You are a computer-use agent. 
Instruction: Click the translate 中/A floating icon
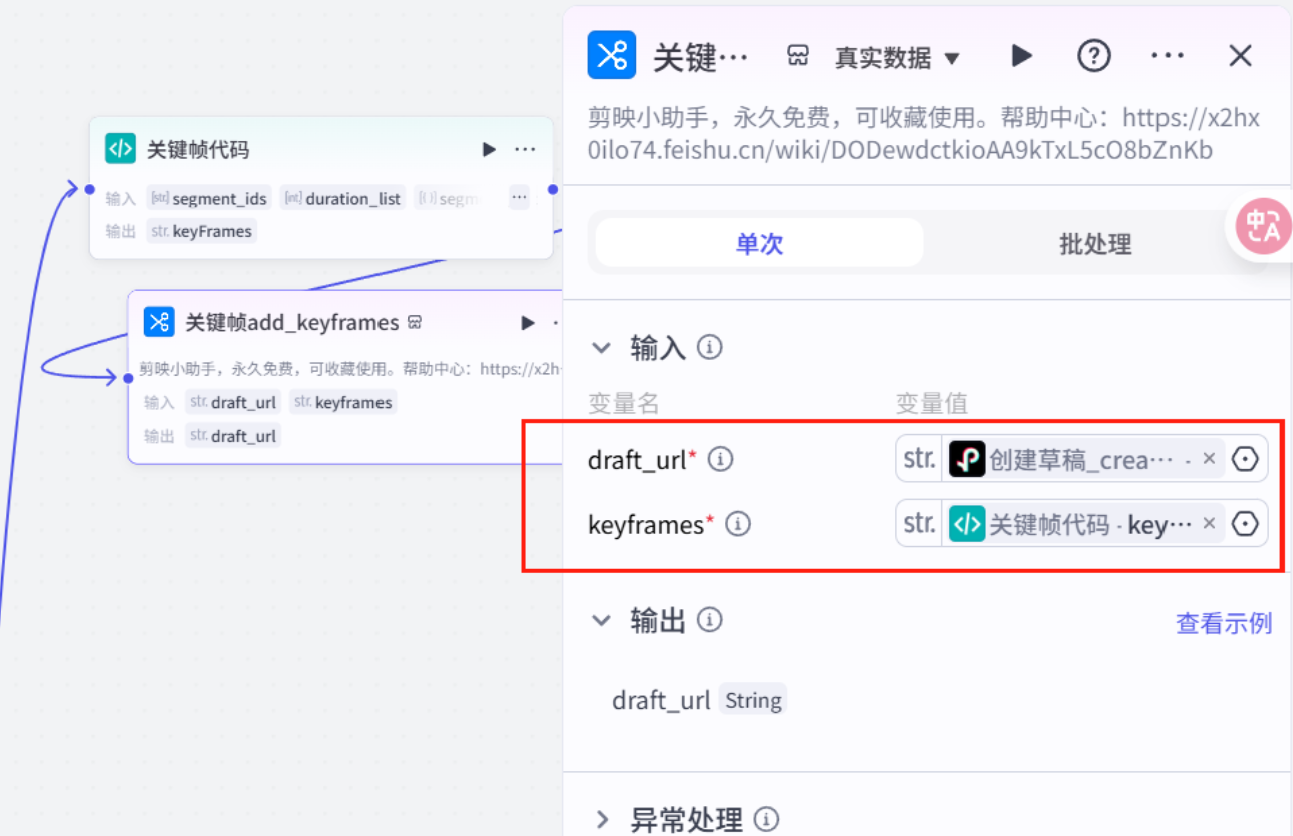coord(1264,226)
